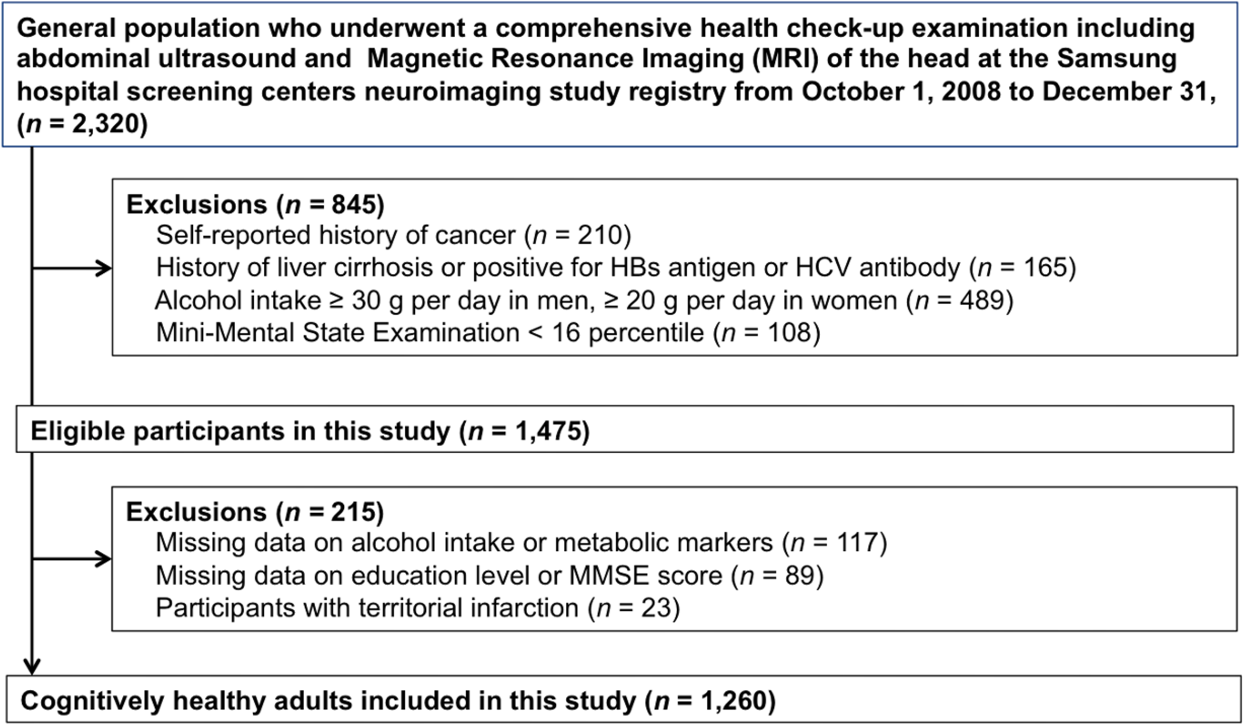
Task: Select the Mini-Mental State Examination line
Action: (488, 332)
